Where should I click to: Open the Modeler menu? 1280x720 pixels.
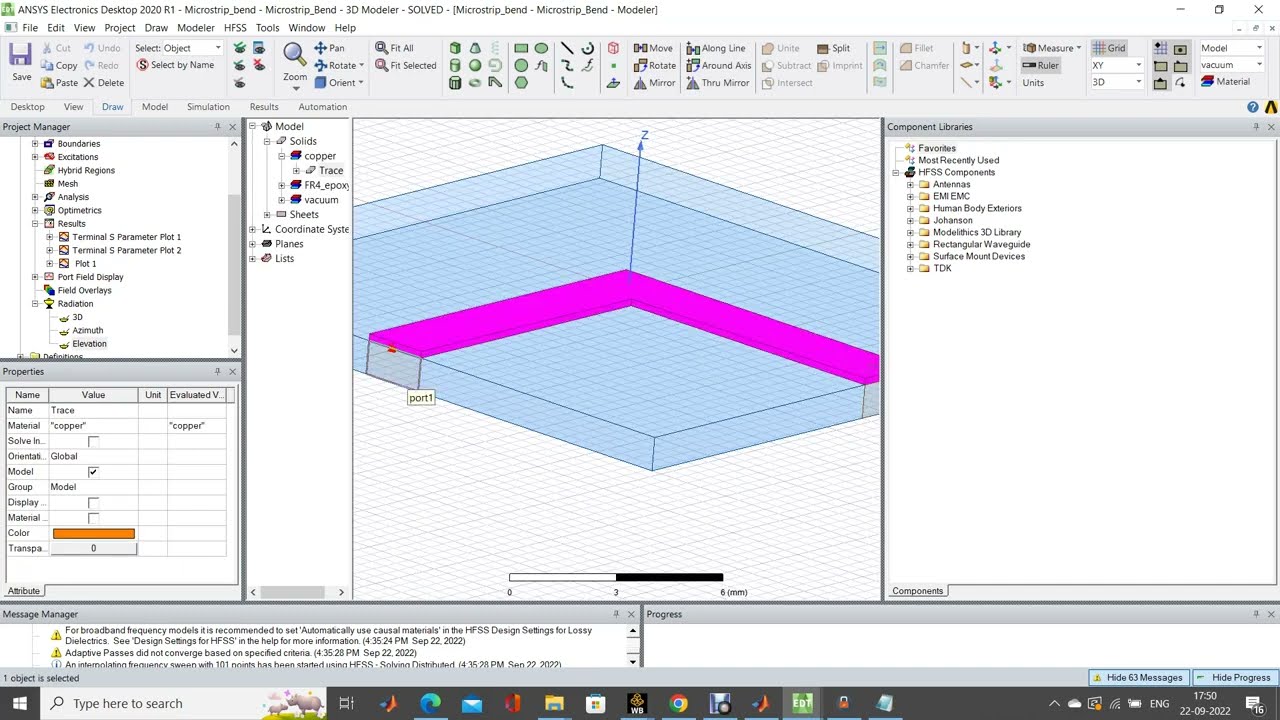(x=195, y=28)
